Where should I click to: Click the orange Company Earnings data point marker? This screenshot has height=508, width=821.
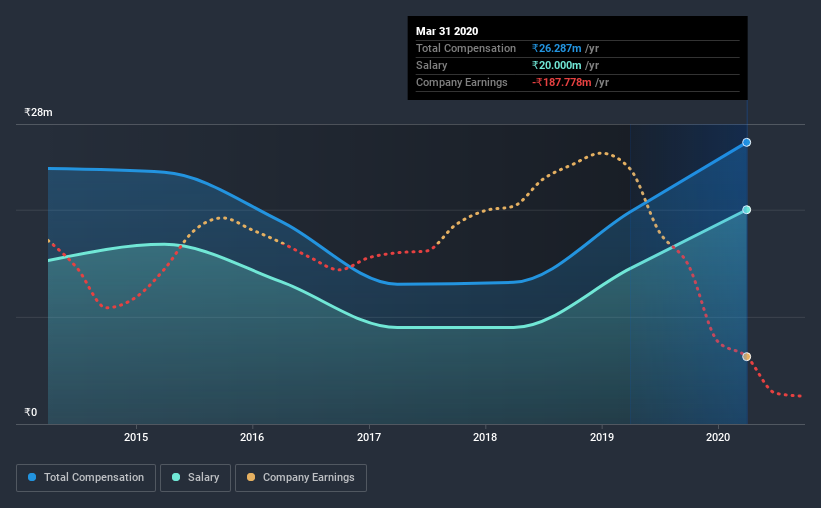pyautogui.click(x=747, y=357)
